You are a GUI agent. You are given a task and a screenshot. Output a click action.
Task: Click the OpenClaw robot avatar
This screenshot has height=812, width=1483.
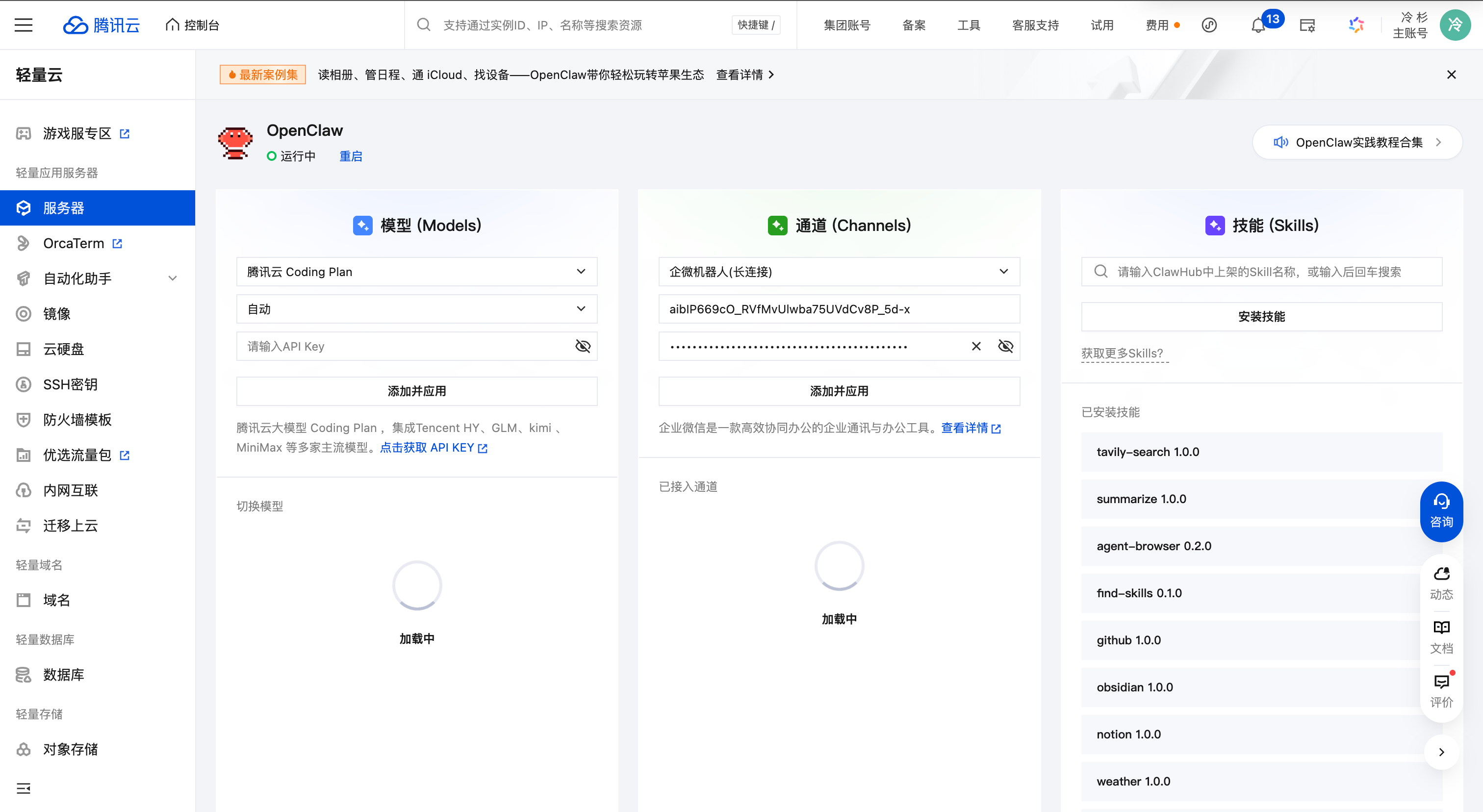pyautogui.click(x=235, y=143)
